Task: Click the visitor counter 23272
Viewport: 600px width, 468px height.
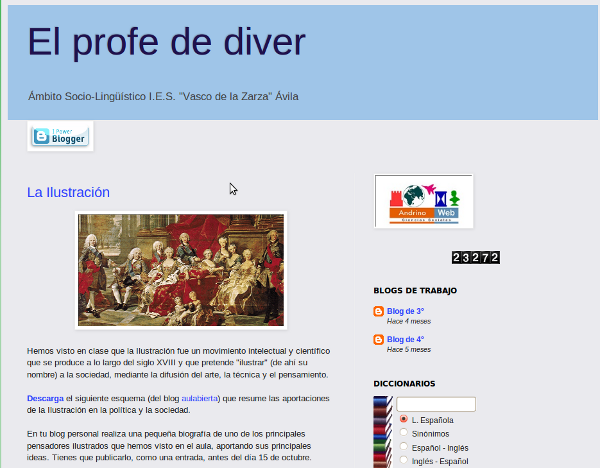Action: tap(476, 258)
